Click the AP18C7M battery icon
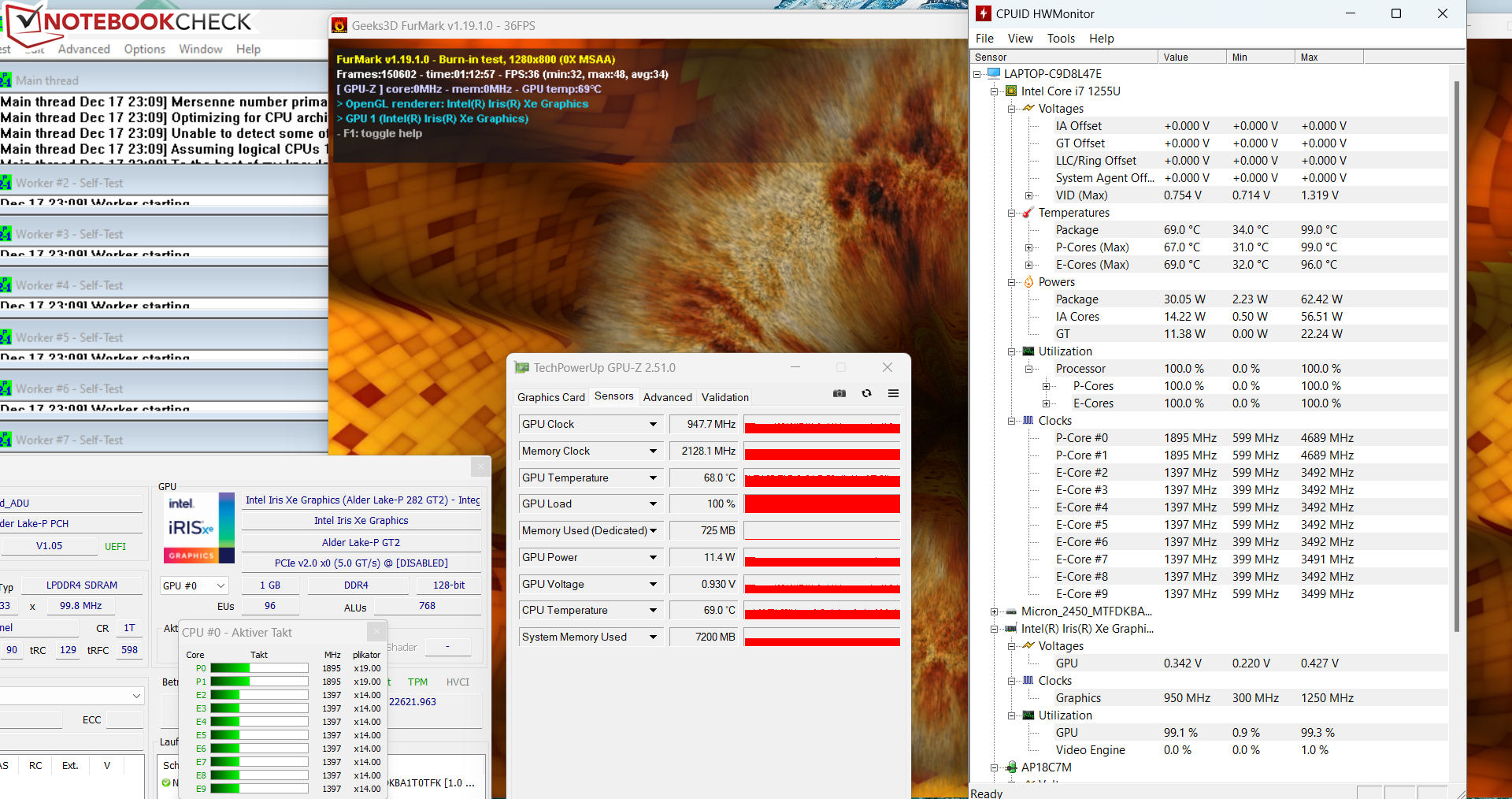The height and width of the screenshot is (799, 1512). click(x=1011, y=767)
